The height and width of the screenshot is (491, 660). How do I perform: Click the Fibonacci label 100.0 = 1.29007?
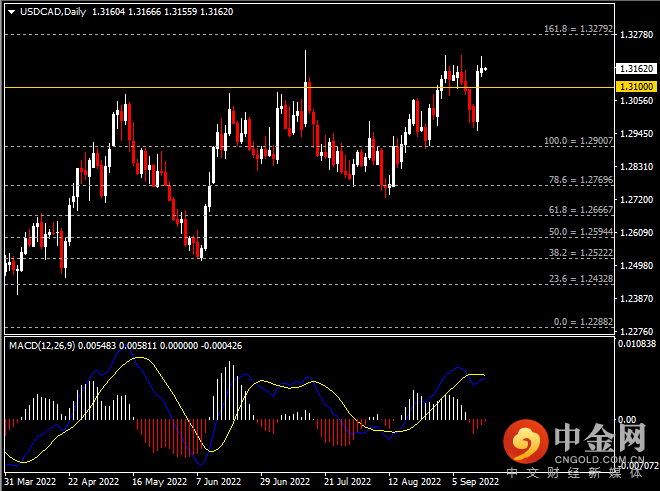point(578,141)
